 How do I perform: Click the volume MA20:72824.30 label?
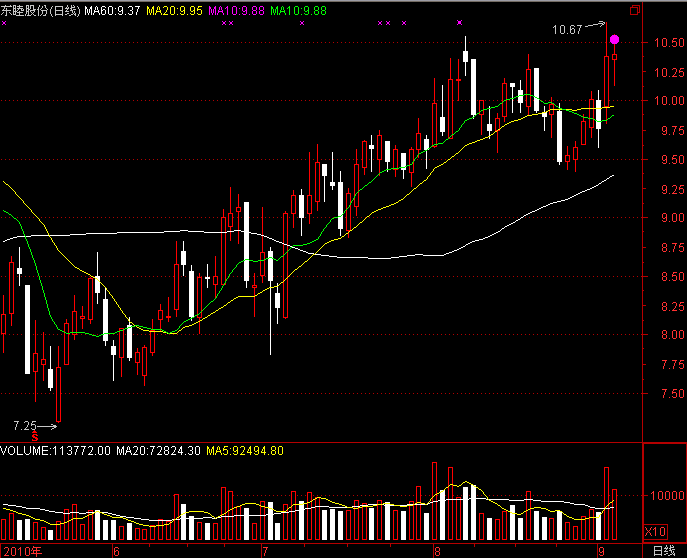(x=158, y=451)
